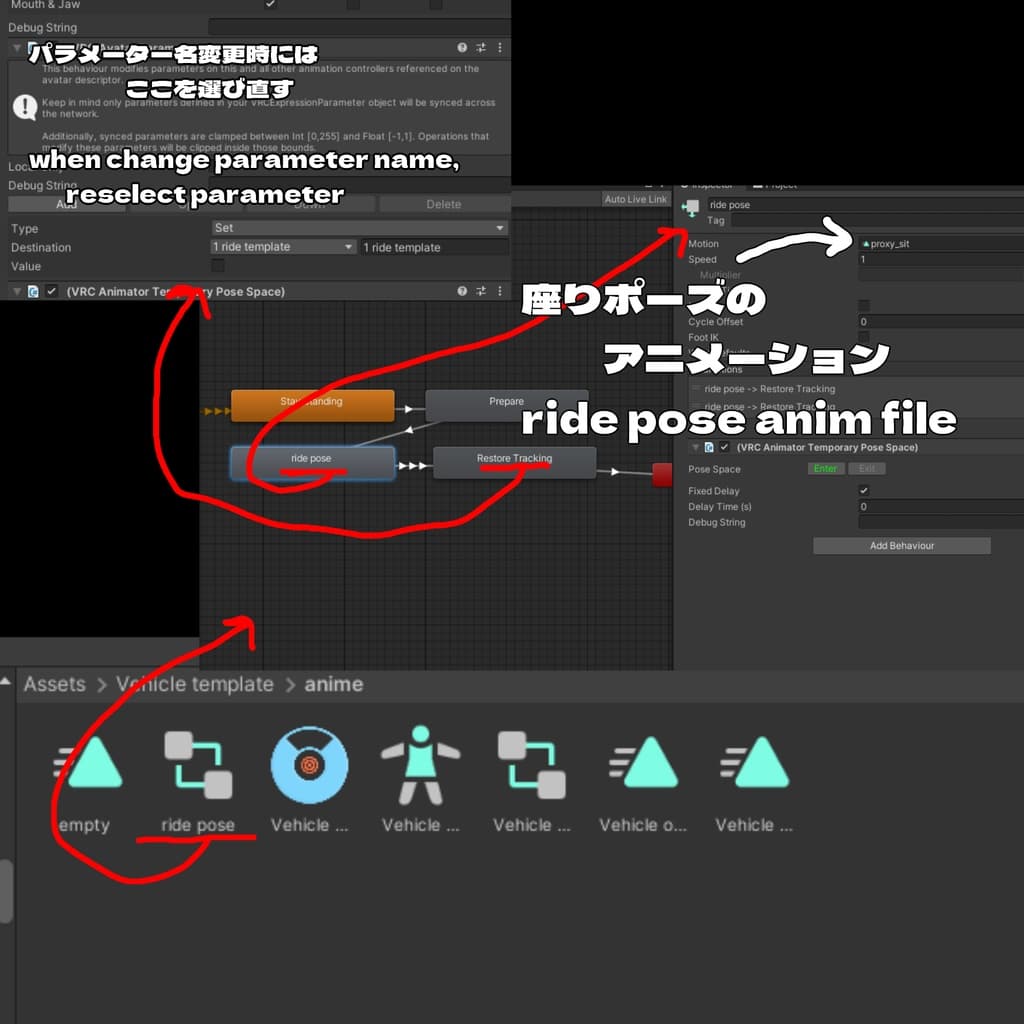
Task: Click the help icon on the behaviour header
Action: (x=460, y=291)
